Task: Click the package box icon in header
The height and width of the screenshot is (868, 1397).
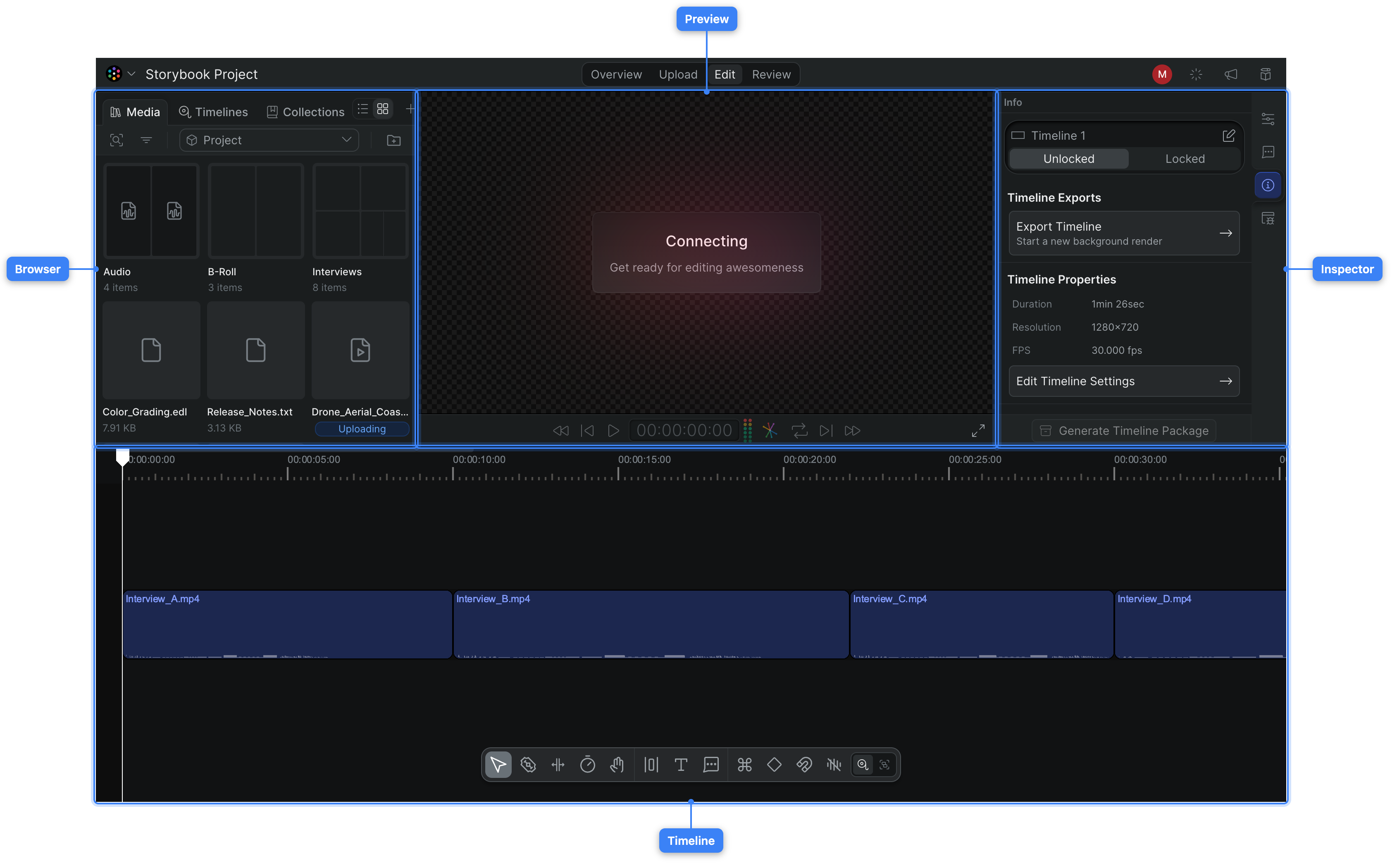Action: (1265, 74)
